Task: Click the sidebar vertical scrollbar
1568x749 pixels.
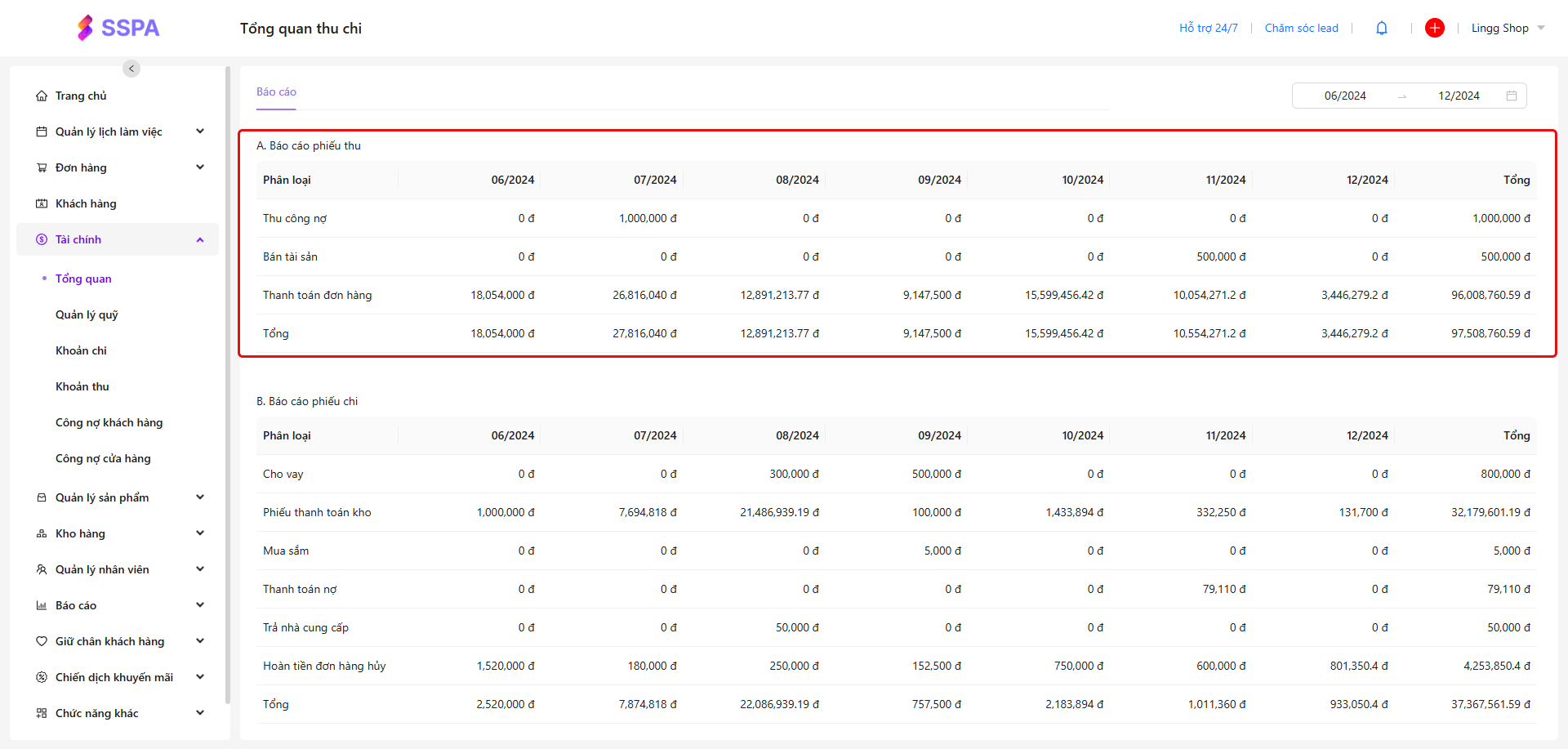Action: point(228,384)
